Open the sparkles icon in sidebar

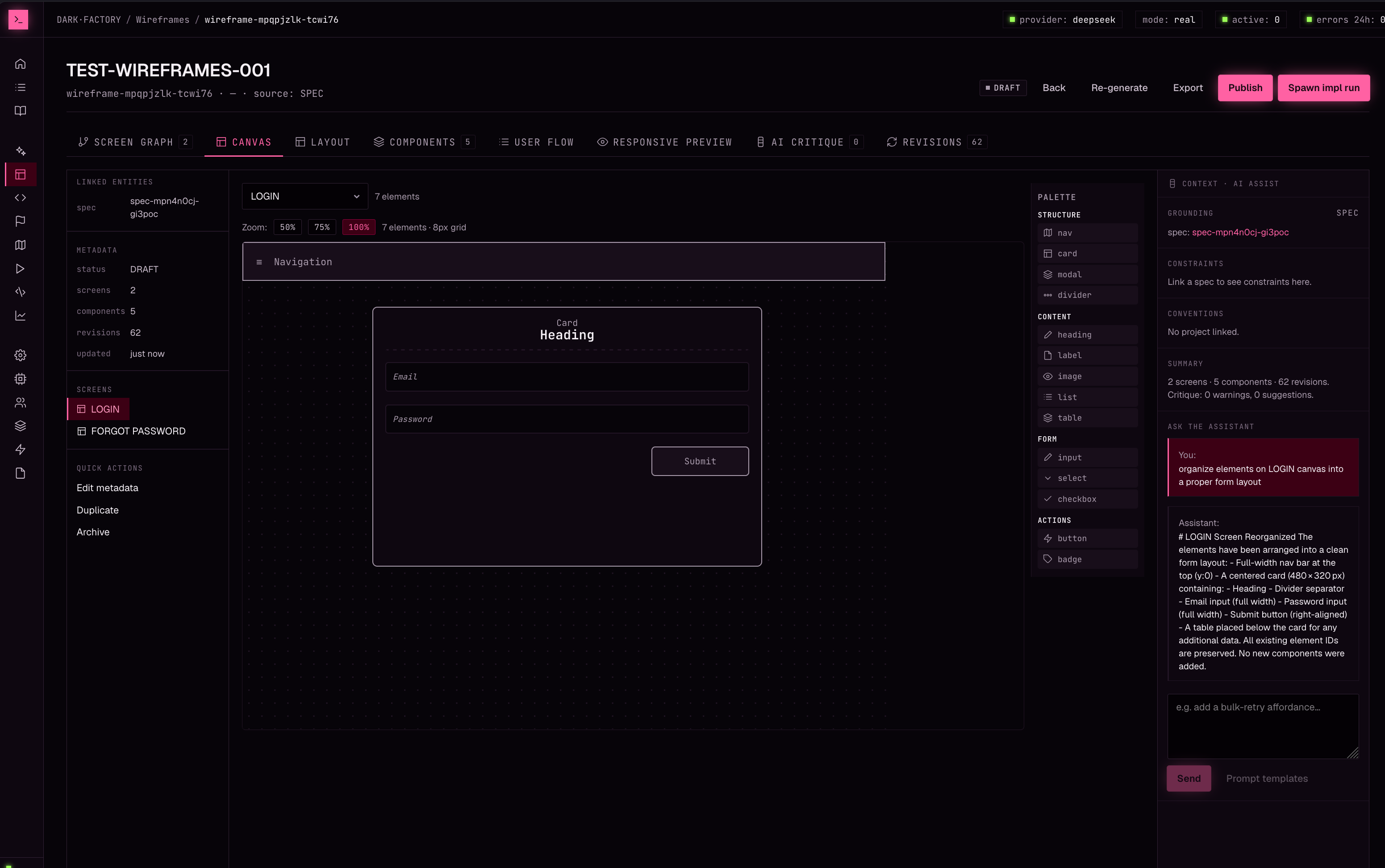click(x=20, y=151)
